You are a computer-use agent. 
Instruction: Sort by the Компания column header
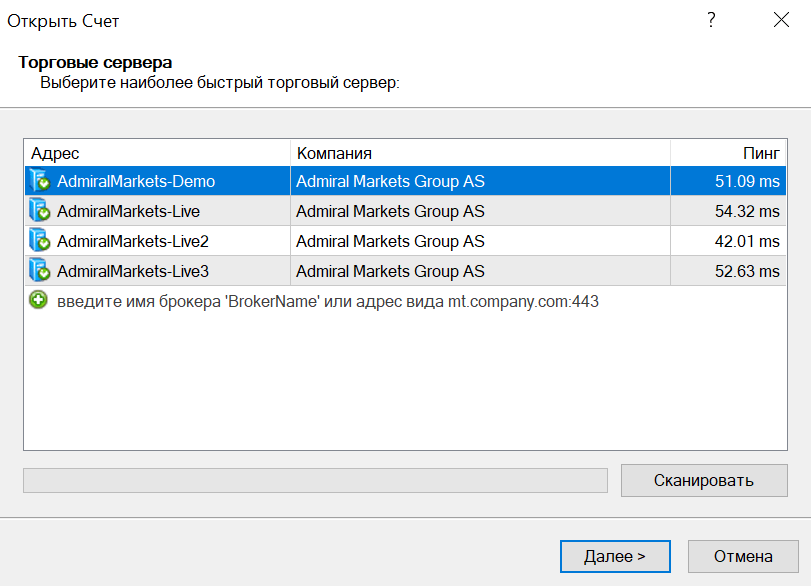coord(480,153)
